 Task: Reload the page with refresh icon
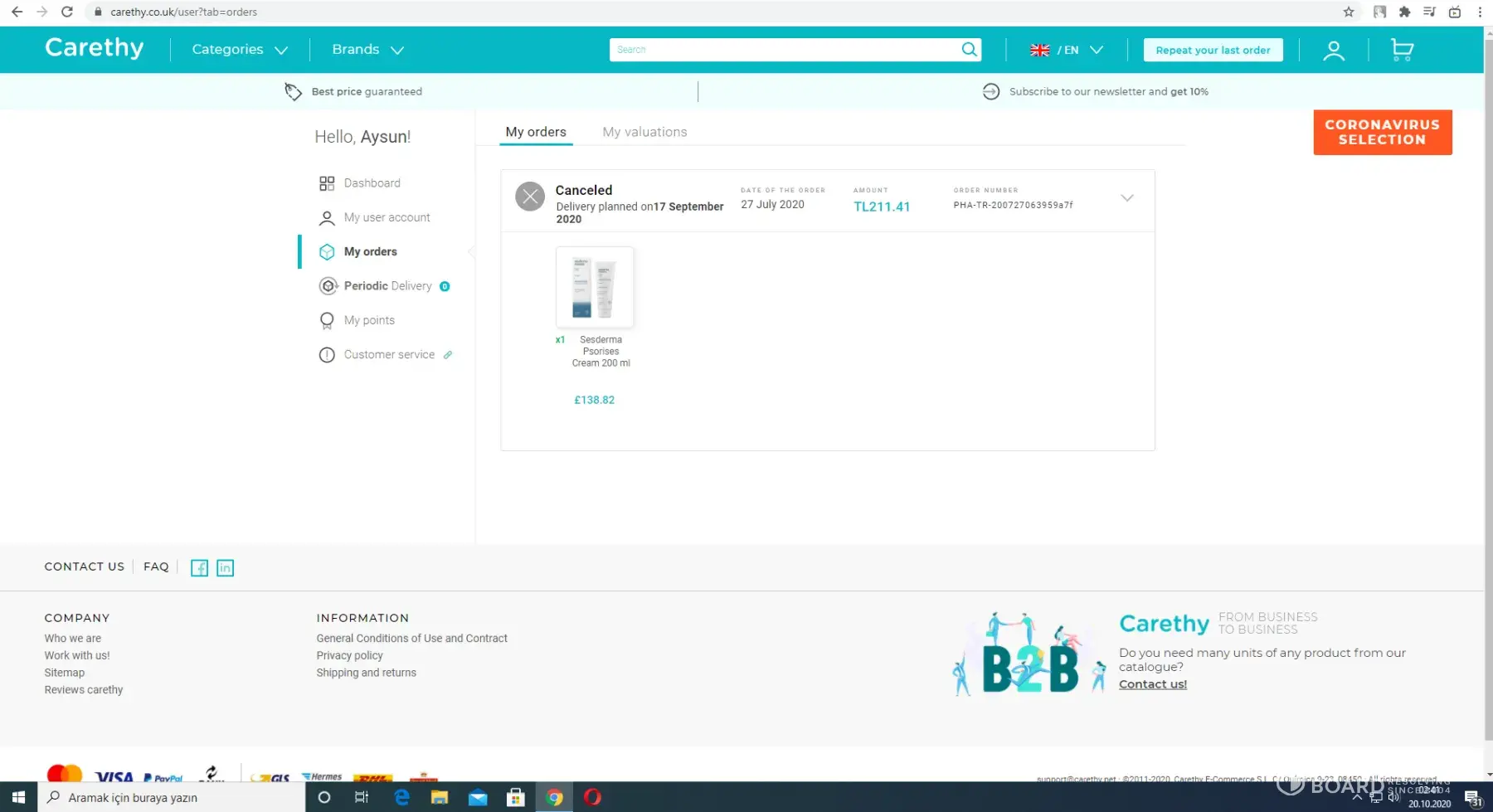(x=67, y=12)
